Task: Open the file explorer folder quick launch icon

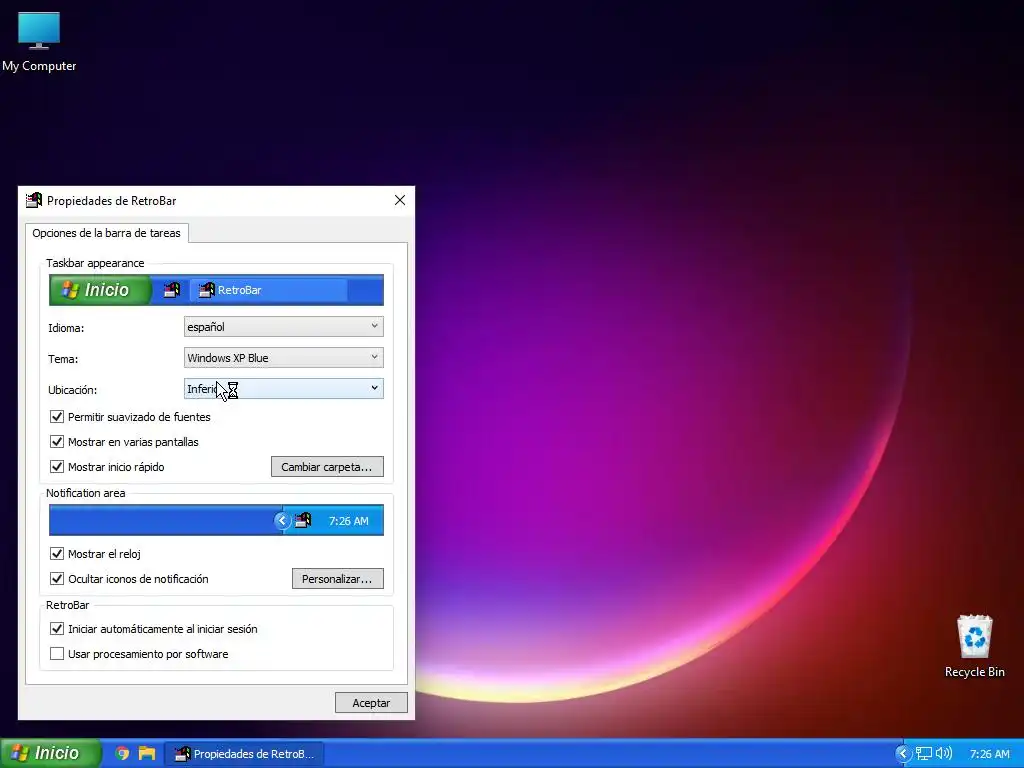Action: tap(147, 754)
